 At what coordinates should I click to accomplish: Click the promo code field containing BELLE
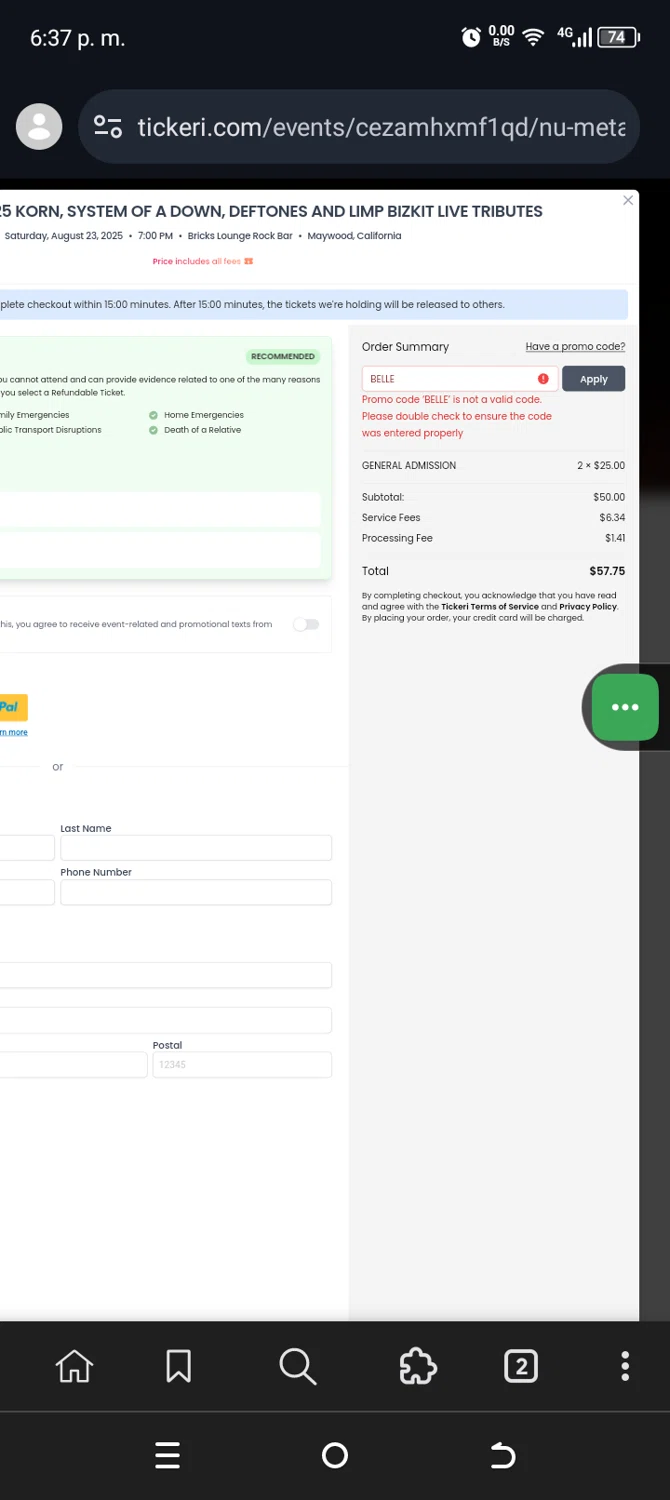[459, 379]
